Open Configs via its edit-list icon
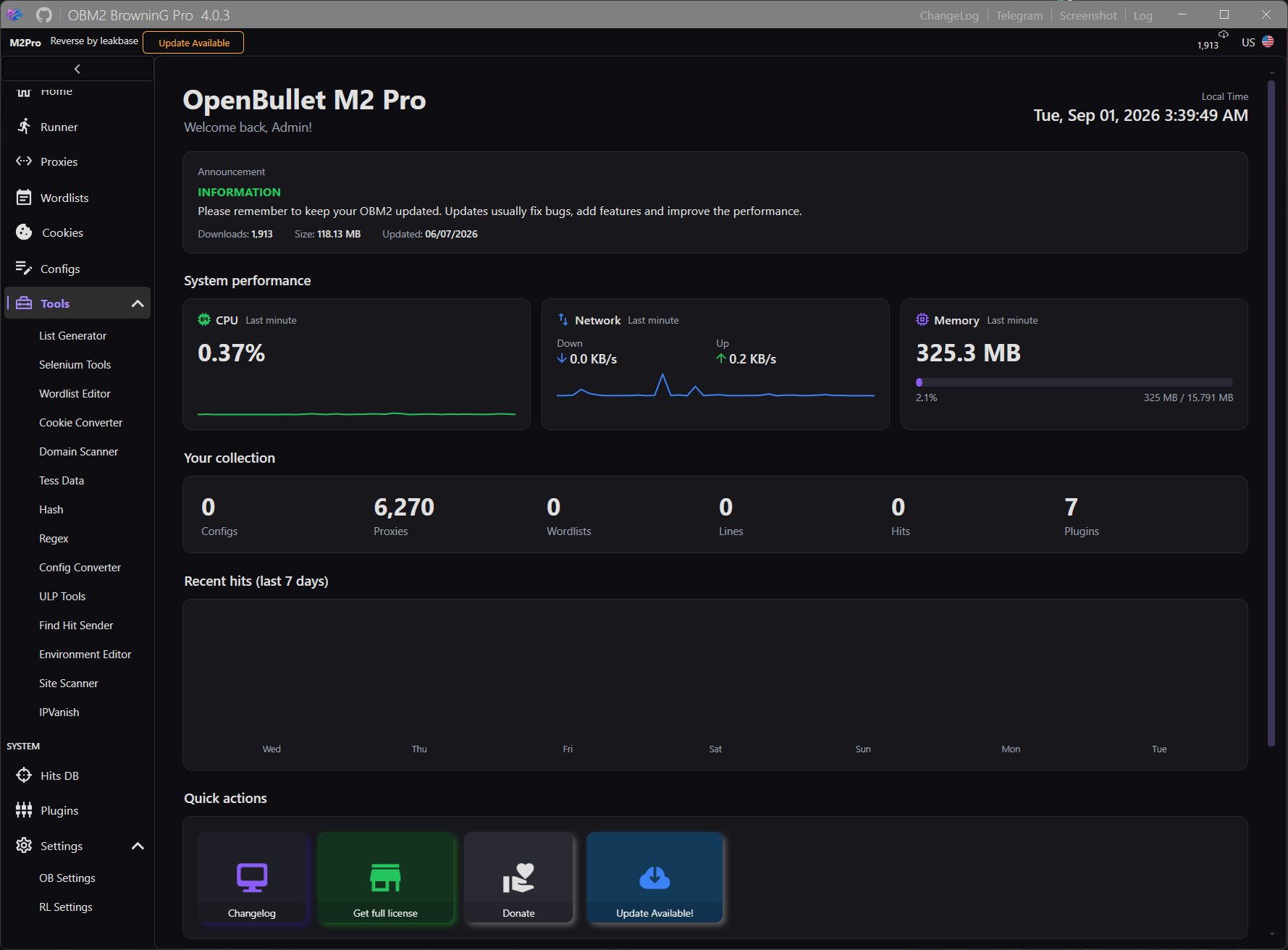Screen dimensions: 1288x950 pyautogui.click(x=24, y=269)
